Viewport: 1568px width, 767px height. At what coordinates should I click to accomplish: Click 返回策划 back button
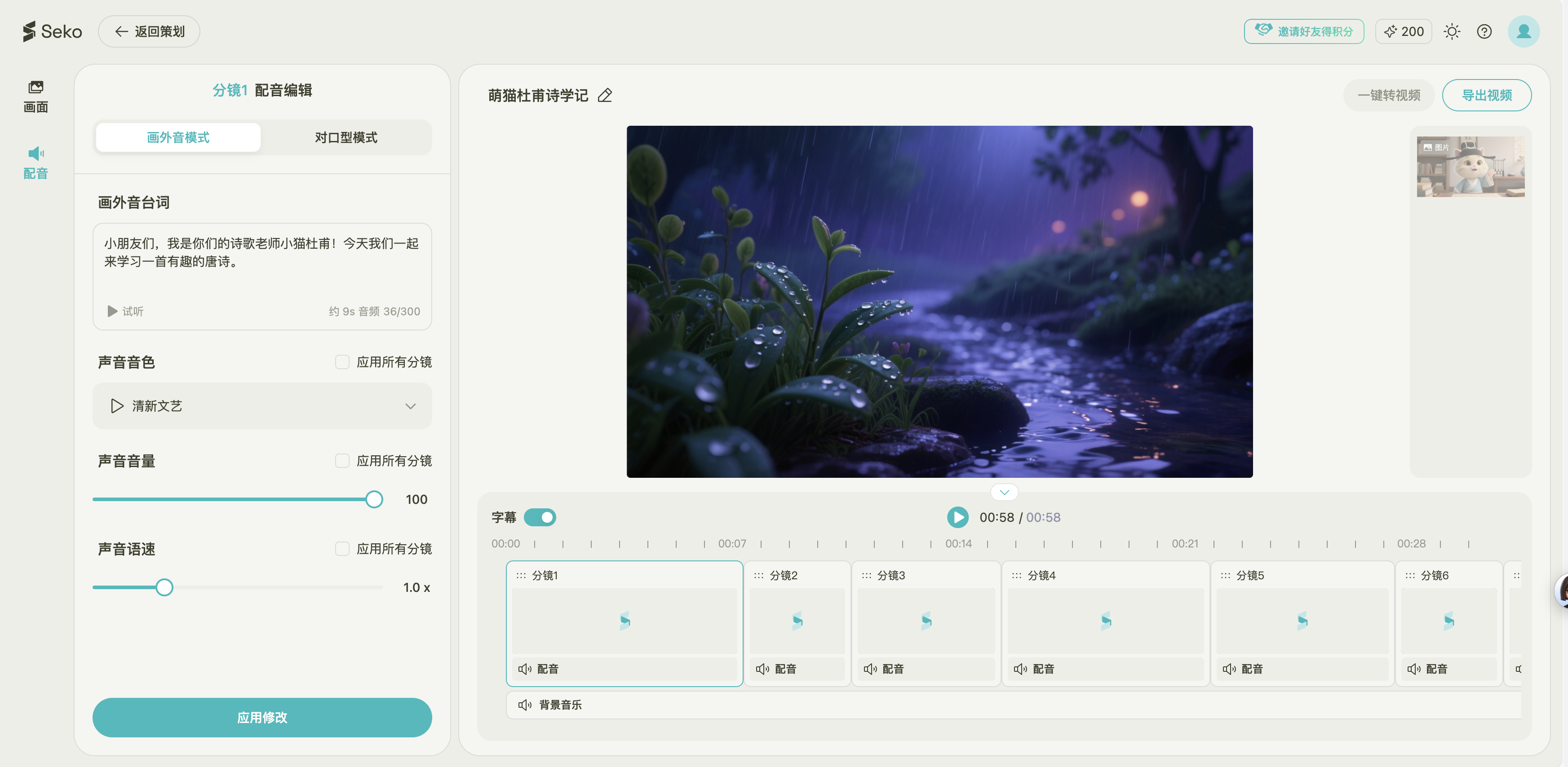pyautogui.click(x=149, y=31)
